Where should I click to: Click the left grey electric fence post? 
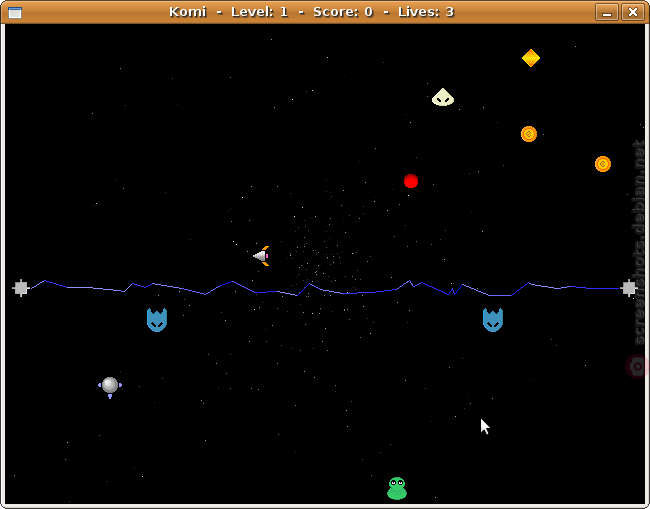point(21,288)
